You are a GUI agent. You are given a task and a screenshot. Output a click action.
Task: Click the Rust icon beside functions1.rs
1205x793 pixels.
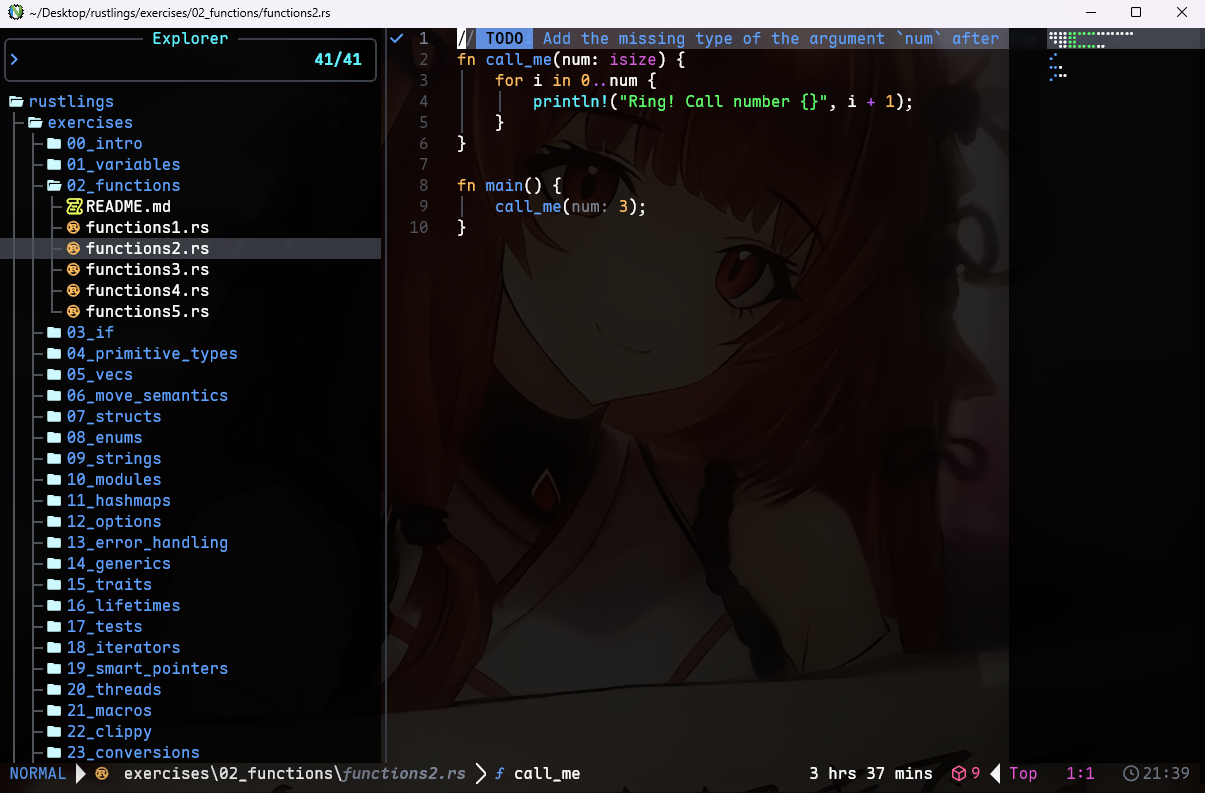pyautogui.click(x=73, y=228)
